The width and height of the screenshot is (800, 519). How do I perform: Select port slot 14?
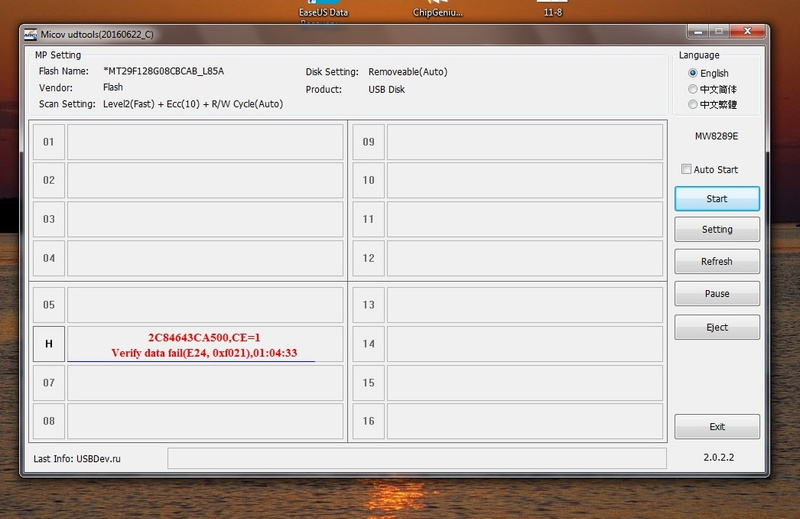pos(368,344)
